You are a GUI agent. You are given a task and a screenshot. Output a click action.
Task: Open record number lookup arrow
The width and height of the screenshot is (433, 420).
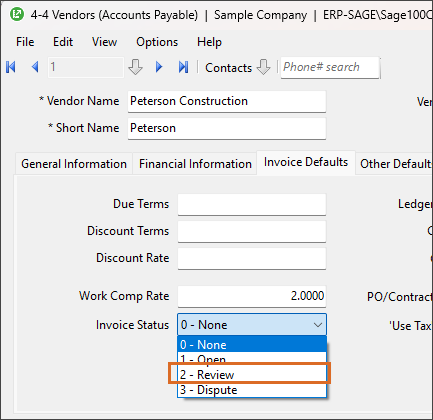click(135, 67)
